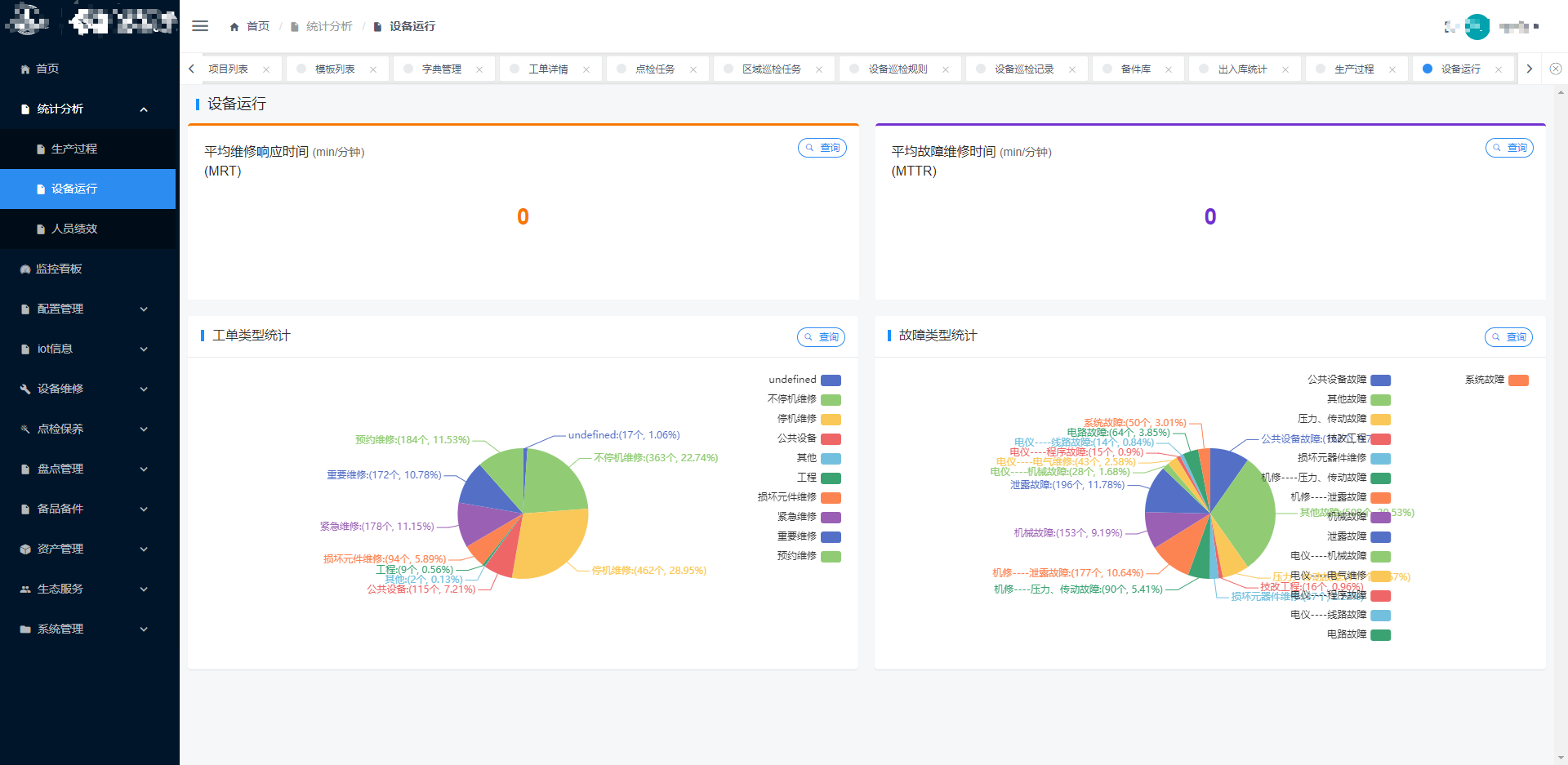Click the close-all-tabs circle icon
This screenshot has height=765, width=1568.
(1556, 69)
